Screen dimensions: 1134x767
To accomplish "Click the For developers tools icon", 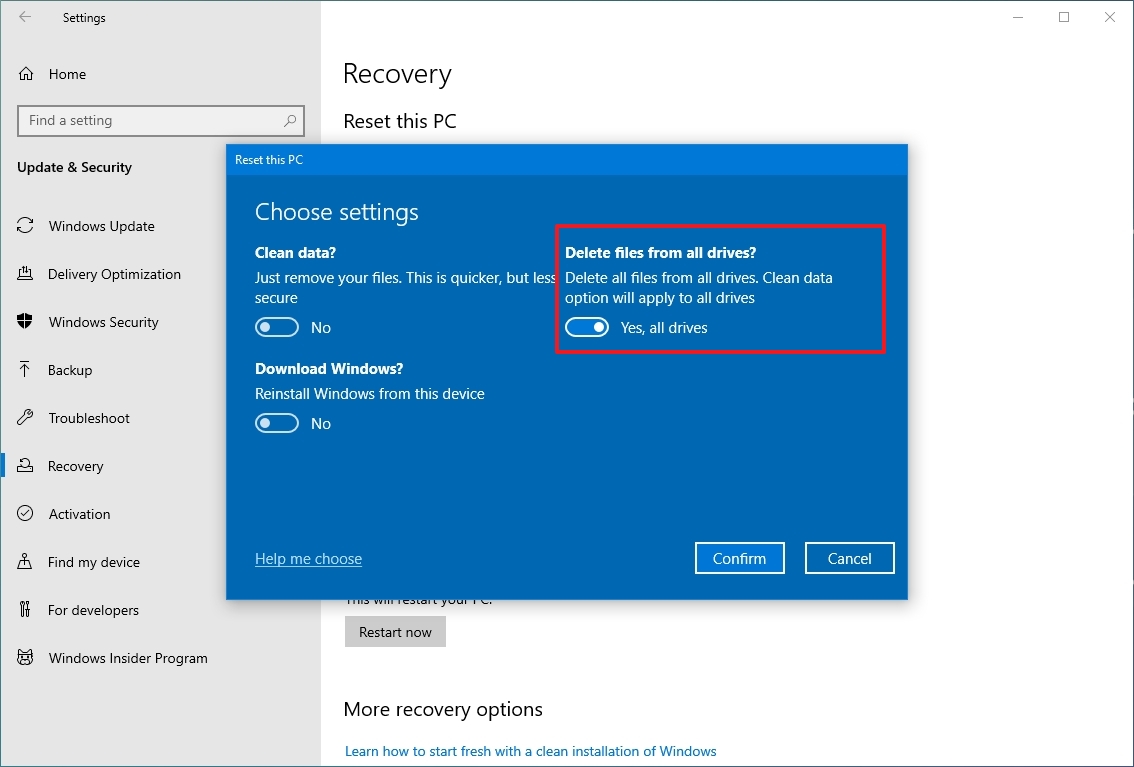I will (25, 609).
